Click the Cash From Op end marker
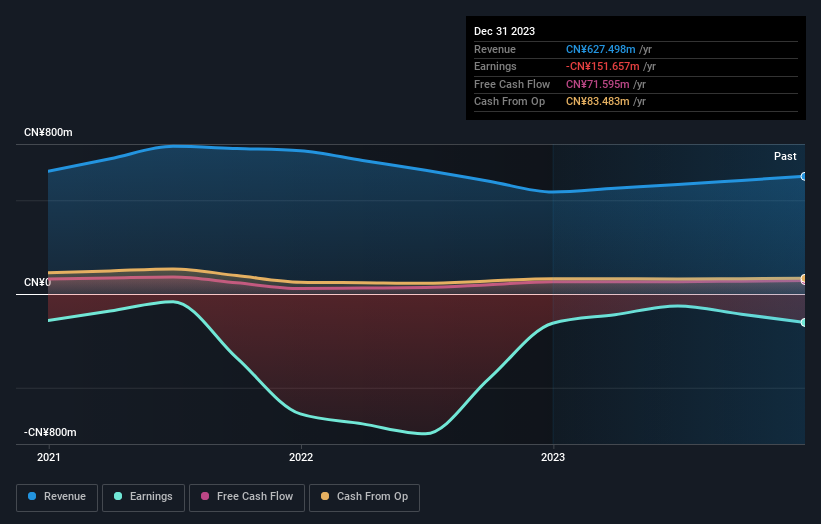This screenshot has width=821, height=524. pyautogui.click(x=804, y=278)
